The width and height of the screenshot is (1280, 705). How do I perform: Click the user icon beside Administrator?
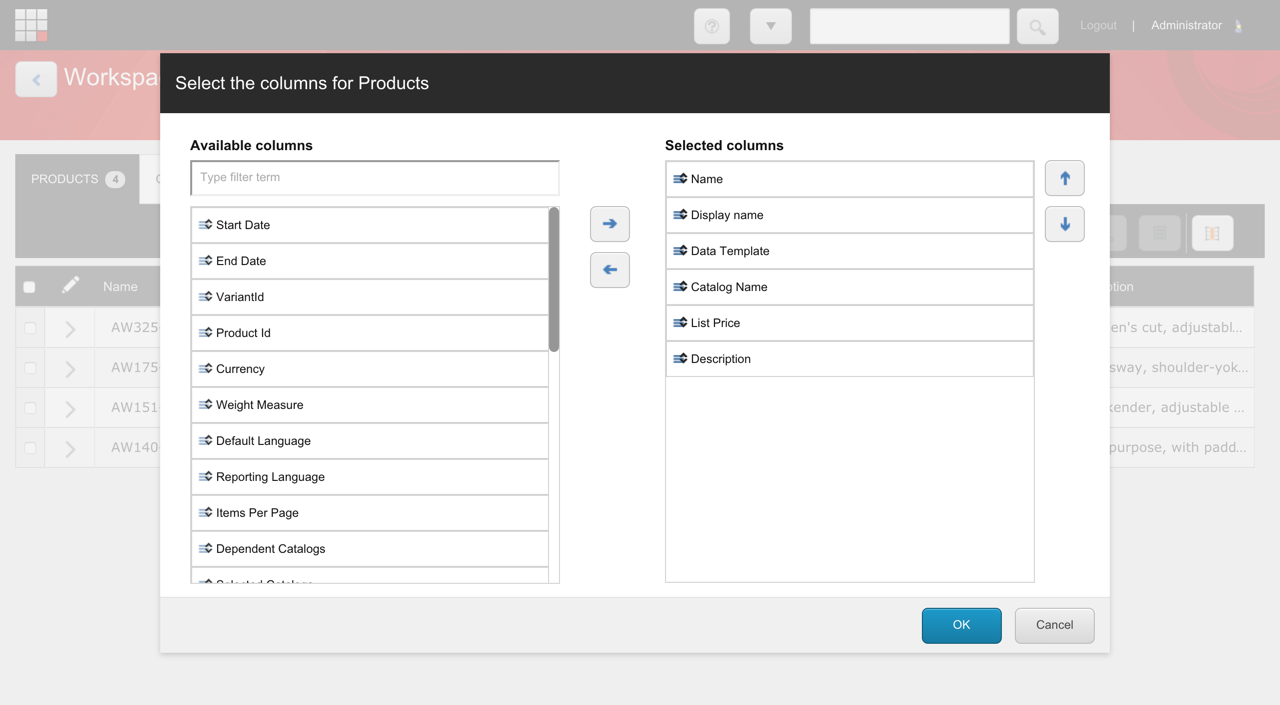click(x=1239, y=26)
